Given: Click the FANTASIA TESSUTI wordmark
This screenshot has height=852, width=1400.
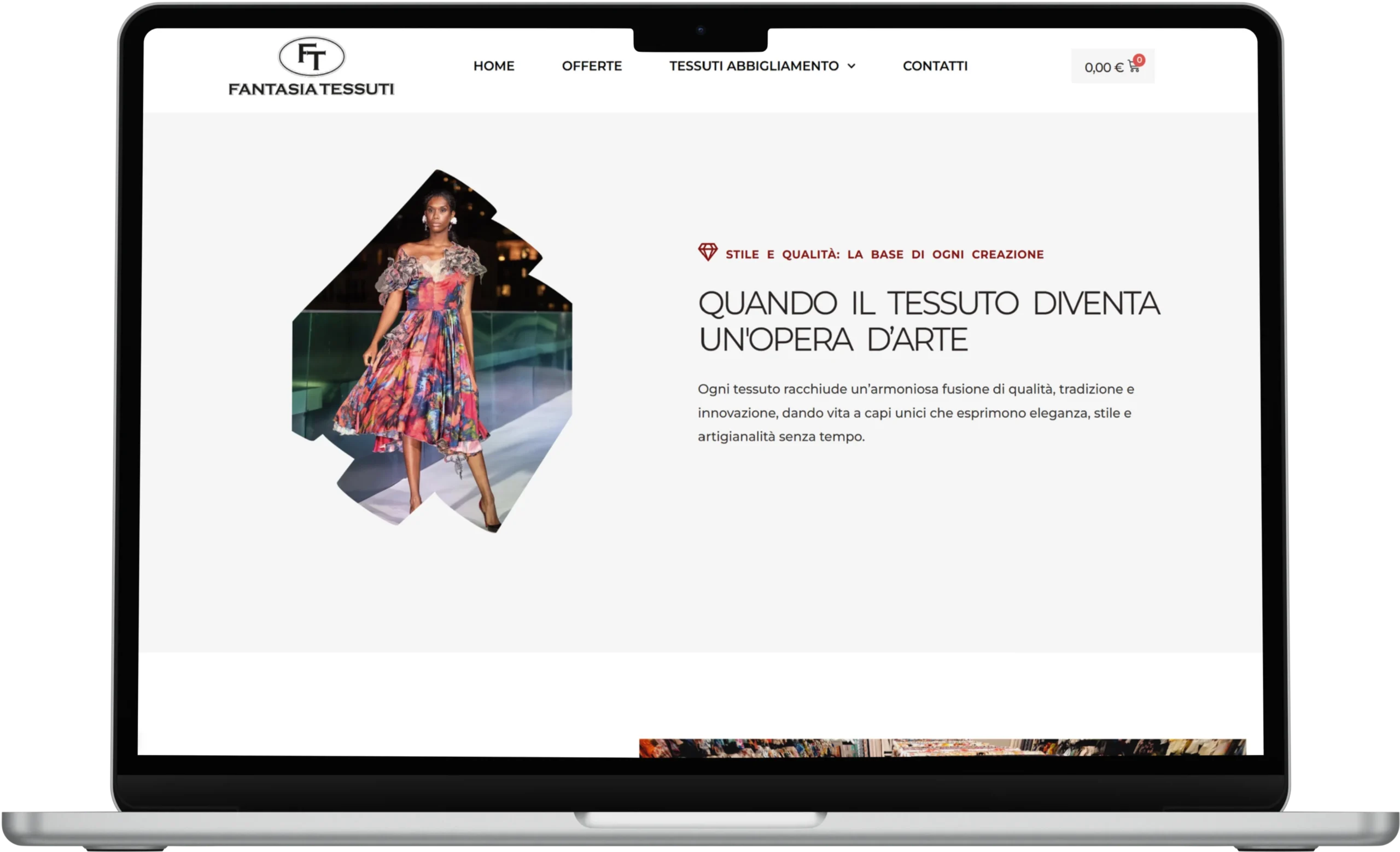Looking at the screenshot, I should (311, 89).
